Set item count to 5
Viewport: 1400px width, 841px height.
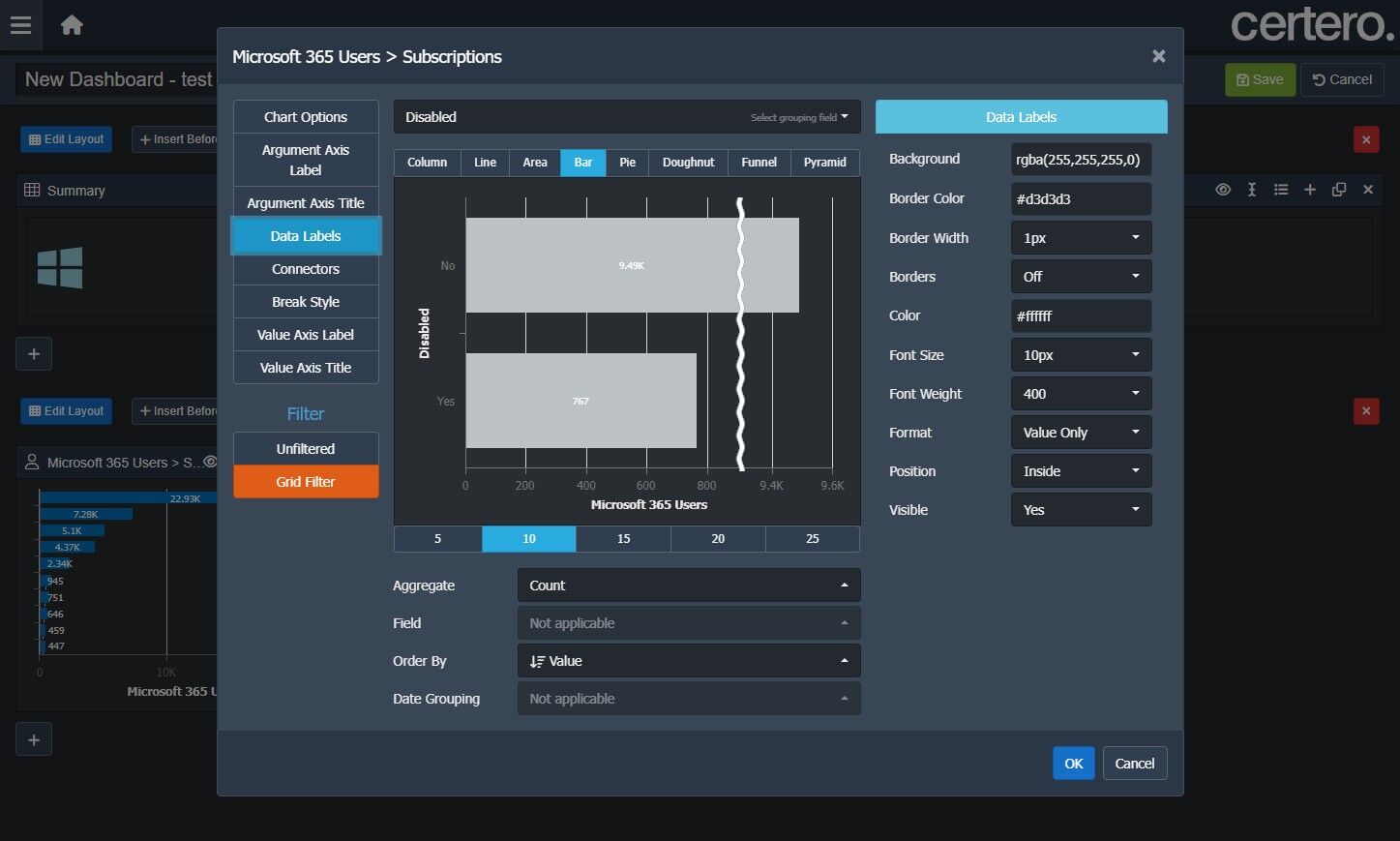pyautogui.click(x=438, y=539)
